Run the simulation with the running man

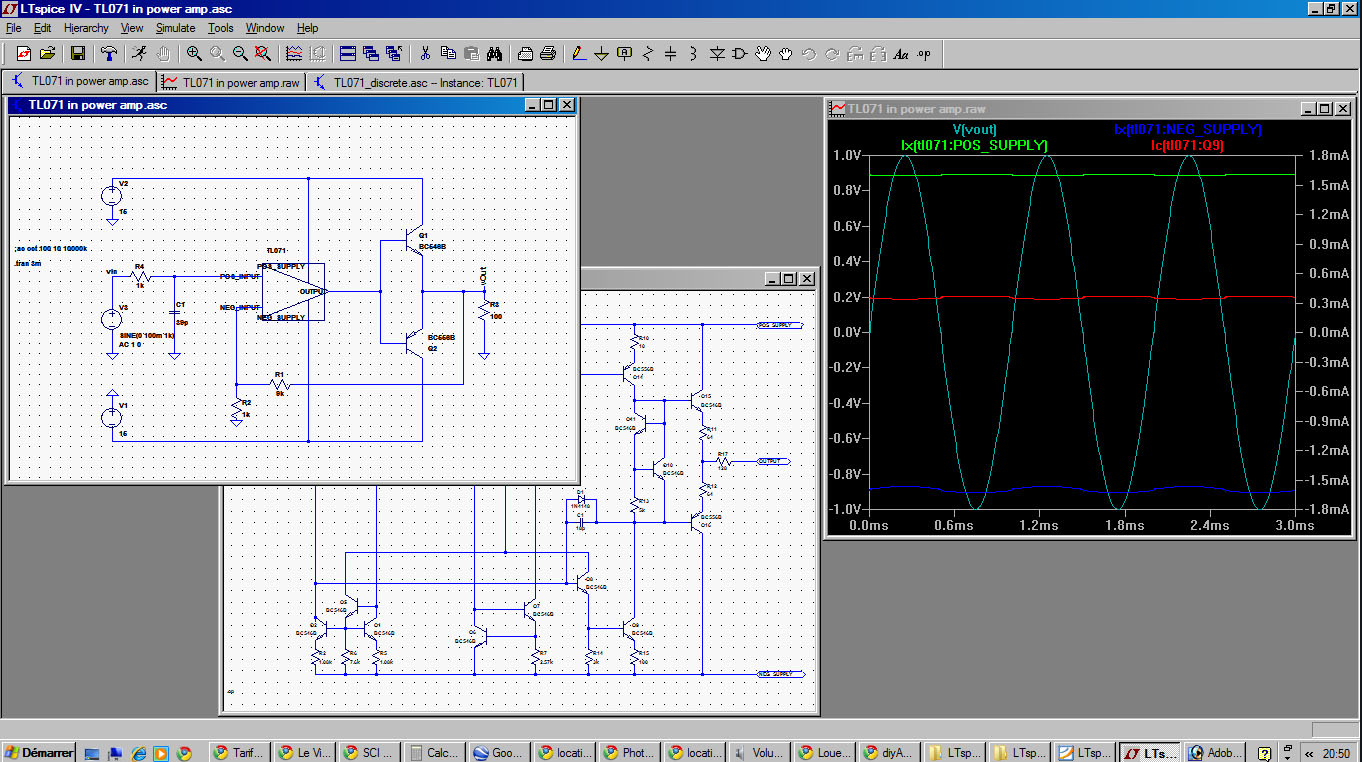[x=139, y=53]
